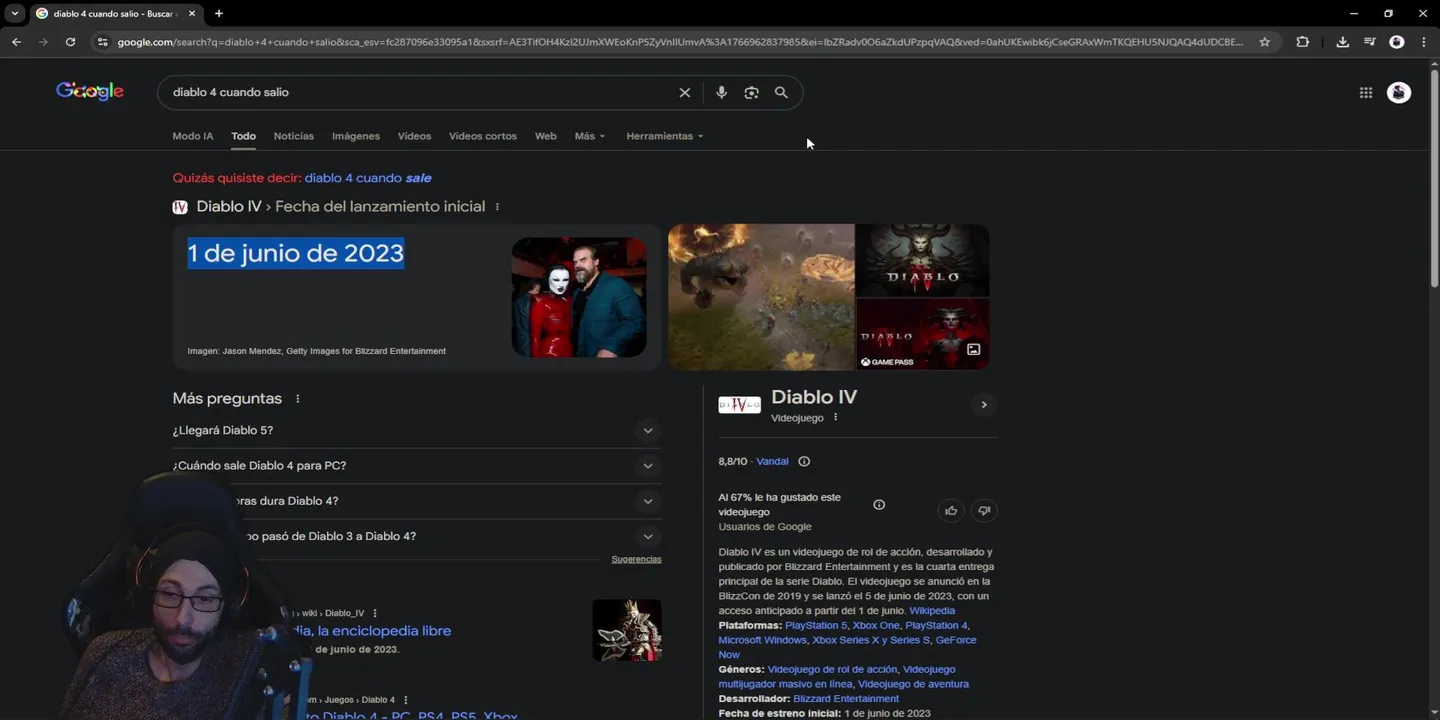The width and height of the screenshot is (1440, 720).
Task: Open the Google account avatar
Action: point(1399,92)
